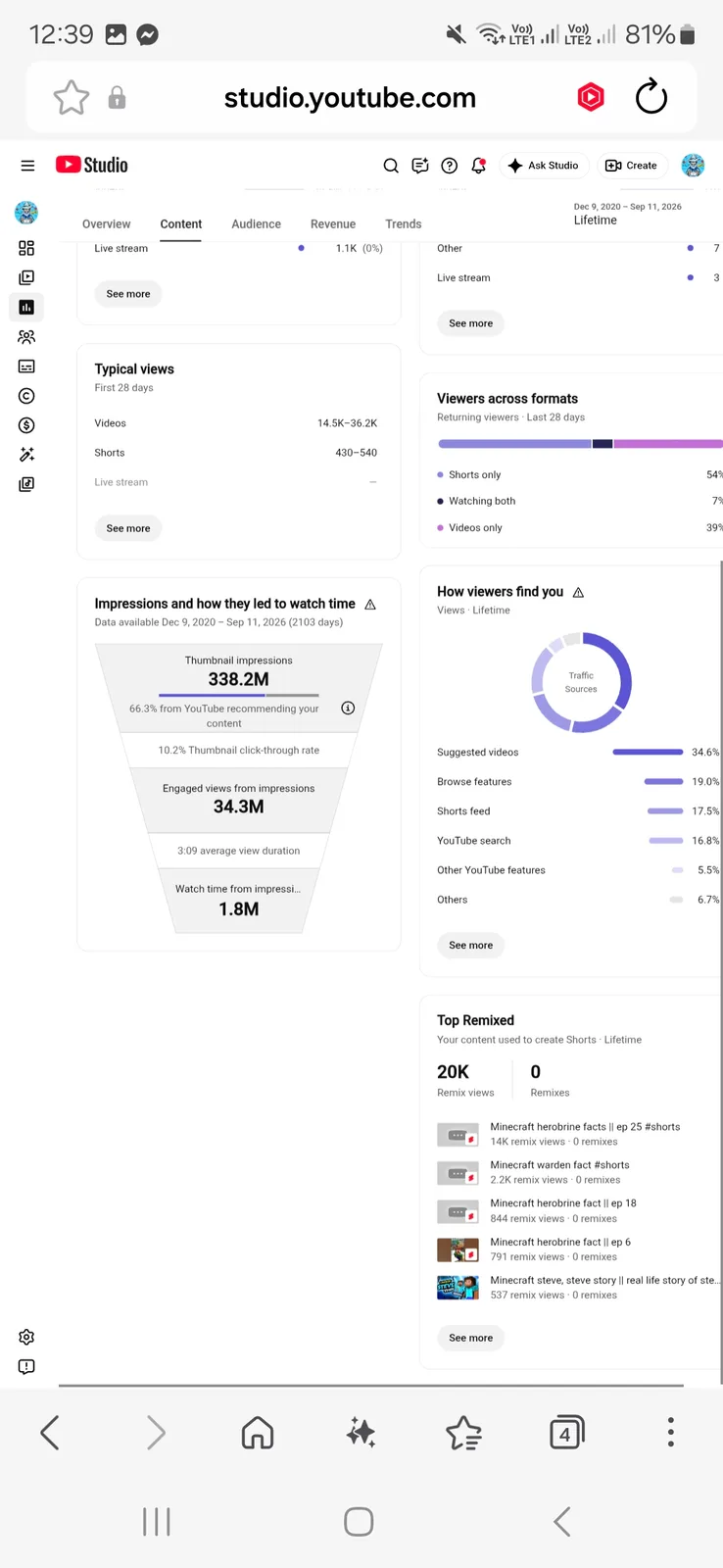
Task: Navigate back with browser back arrow
Action: click(50, 1433)
